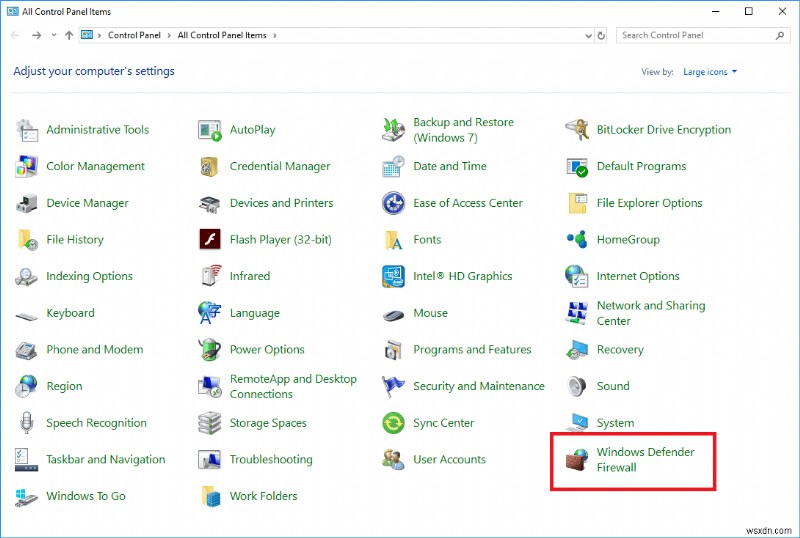Click the Ease of Access Center icon
The image size is (800, 538).
393,203
